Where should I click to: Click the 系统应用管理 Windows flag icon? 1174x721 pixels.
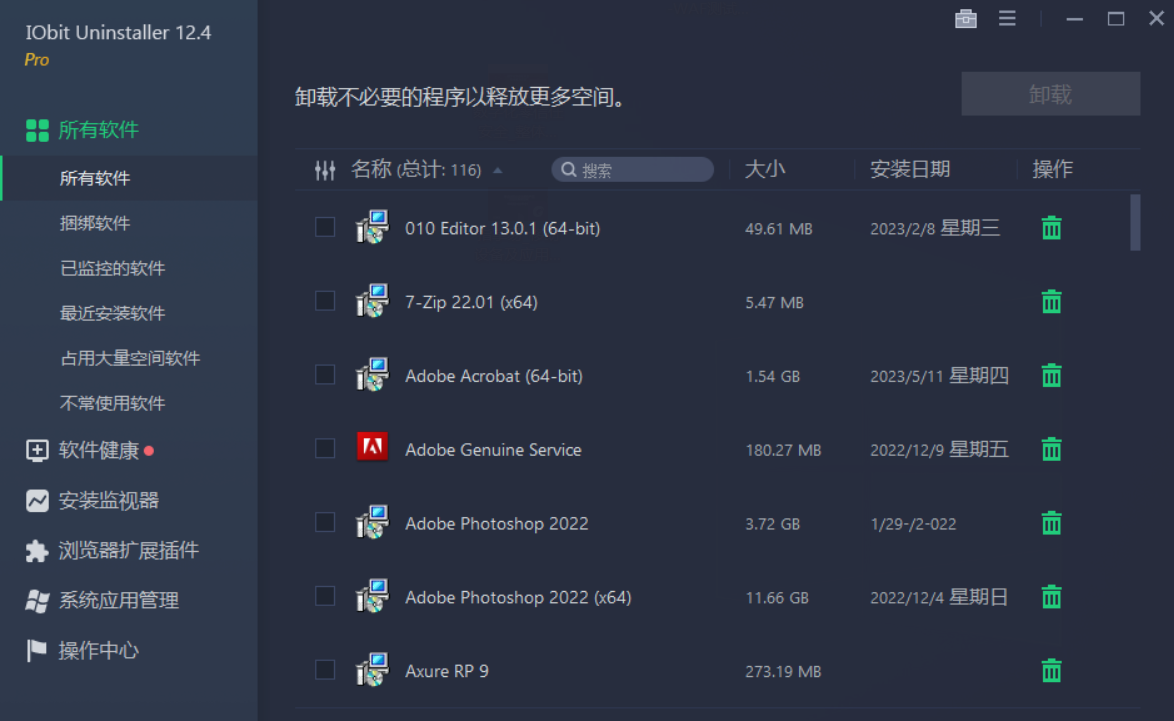coord(37,600)
